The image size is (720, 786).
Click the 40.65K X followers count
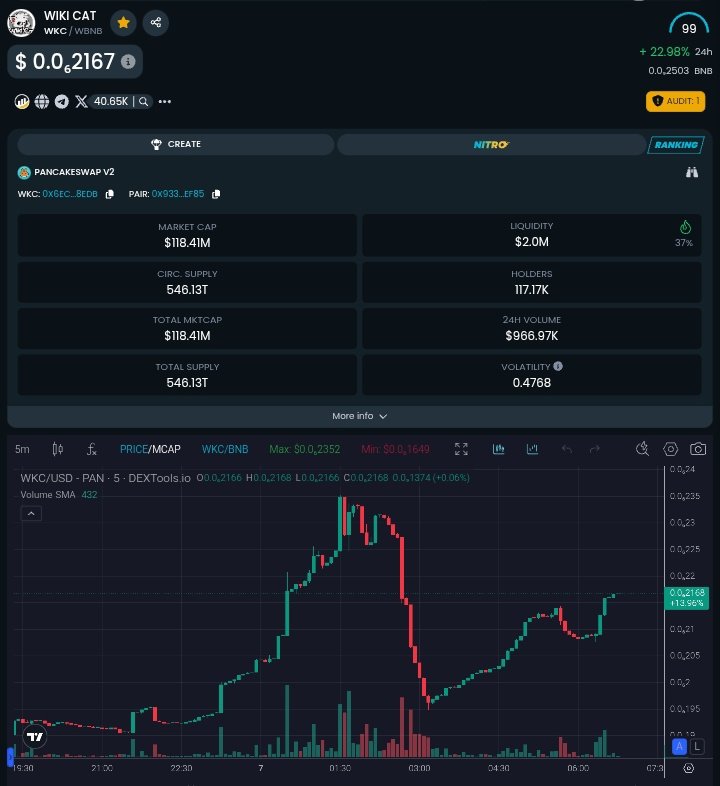(111, 102)
